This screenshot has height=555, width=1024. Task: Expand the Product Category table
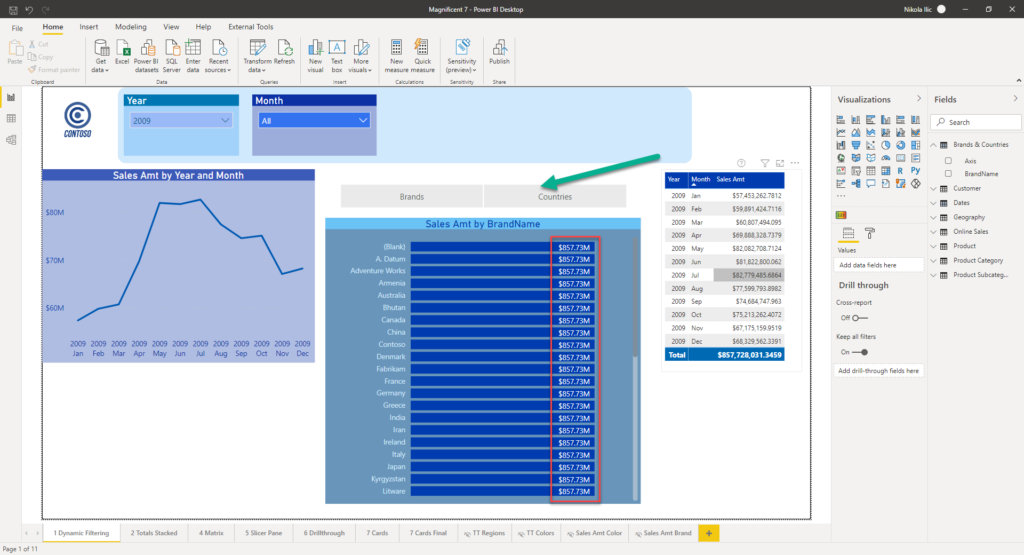tap(934, 261)
